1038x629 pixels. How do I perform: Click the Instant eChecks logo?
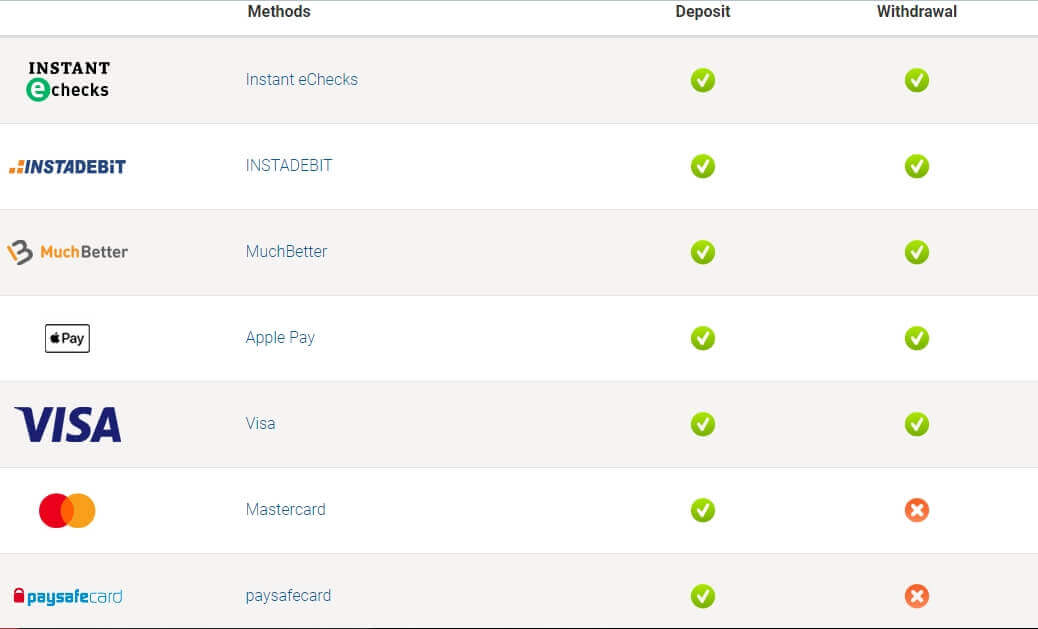point(68,80)
